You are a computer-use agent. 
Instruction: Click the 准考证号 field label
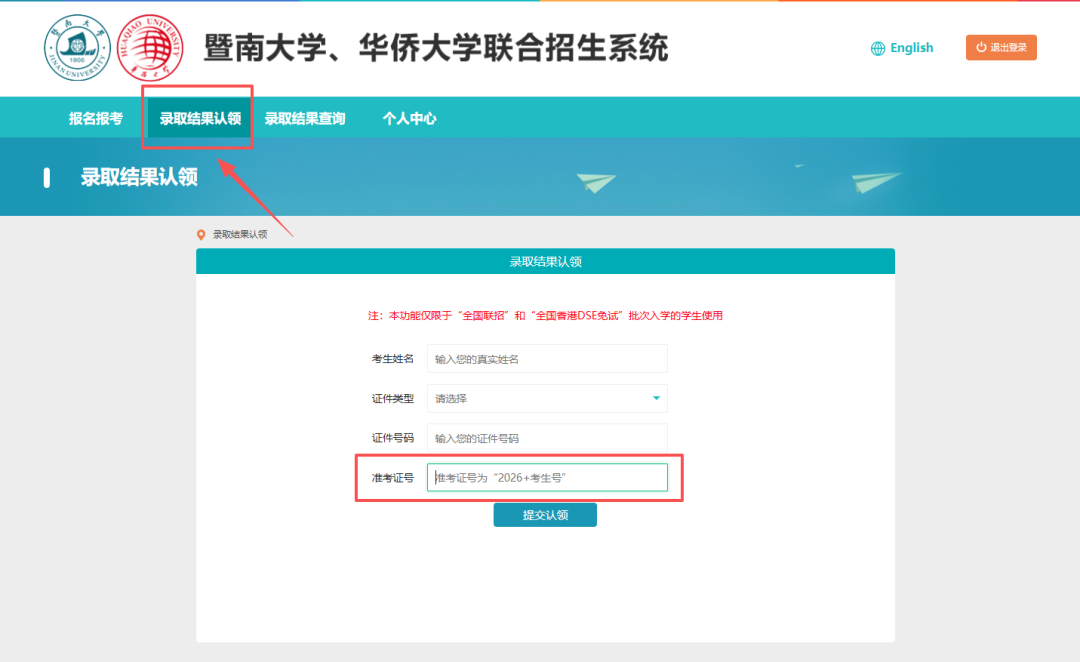pos(393,478)
